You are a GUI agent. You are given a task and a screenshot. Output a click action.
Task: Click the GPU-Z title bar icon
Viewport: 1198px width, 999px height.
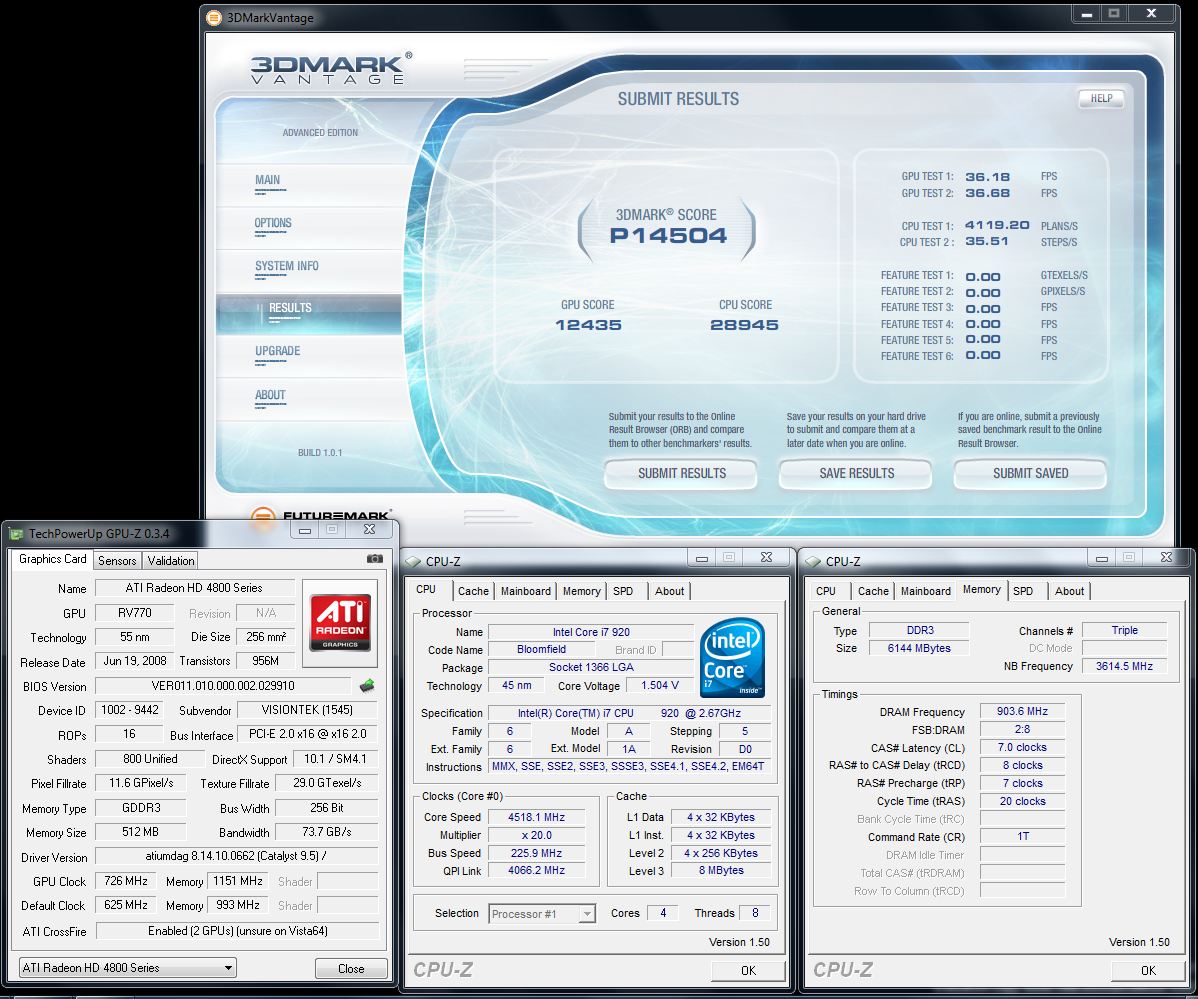[x=16, y=534]
